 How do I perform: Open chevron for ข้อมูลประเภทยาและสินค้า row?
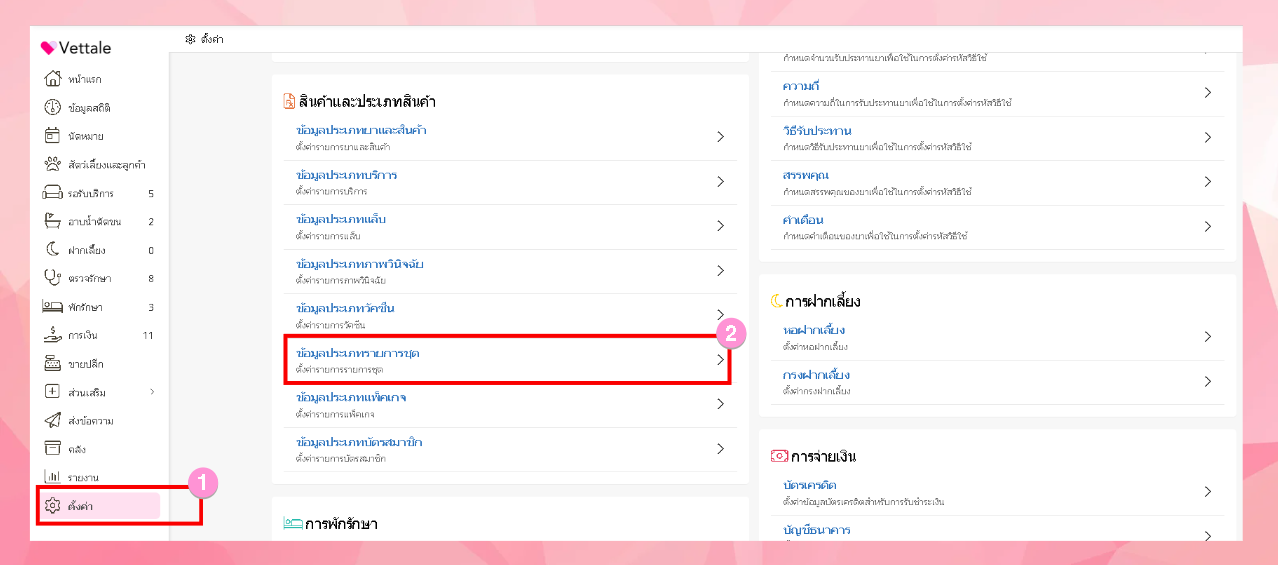click(720, 137)
